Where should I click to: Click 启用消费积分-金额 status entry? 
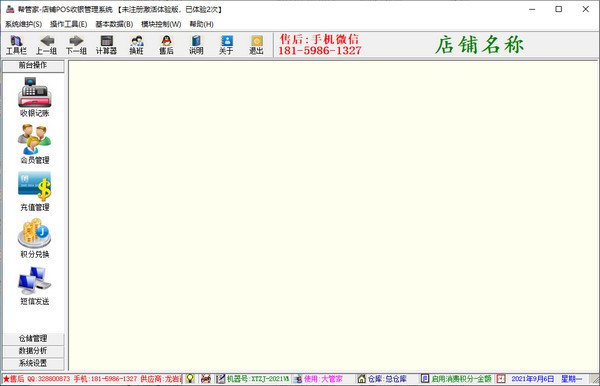click(x=461, y=379)
